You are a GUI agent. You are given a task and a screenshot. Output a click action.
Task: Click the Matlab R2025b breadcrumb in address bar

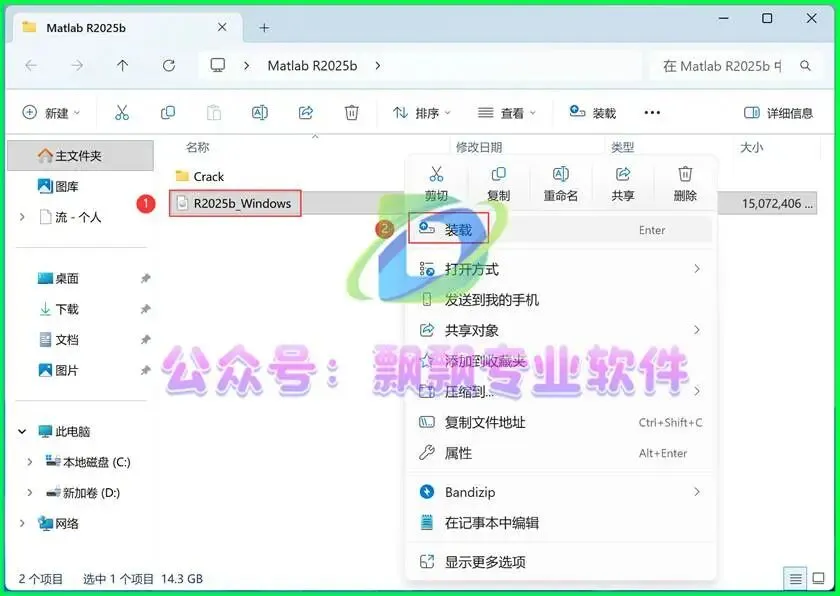coord(312,66)
